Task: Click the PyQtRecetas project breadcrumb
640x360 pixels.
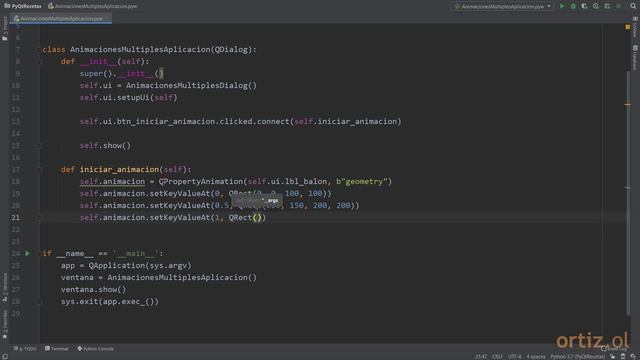Action: tap(23, 6)
